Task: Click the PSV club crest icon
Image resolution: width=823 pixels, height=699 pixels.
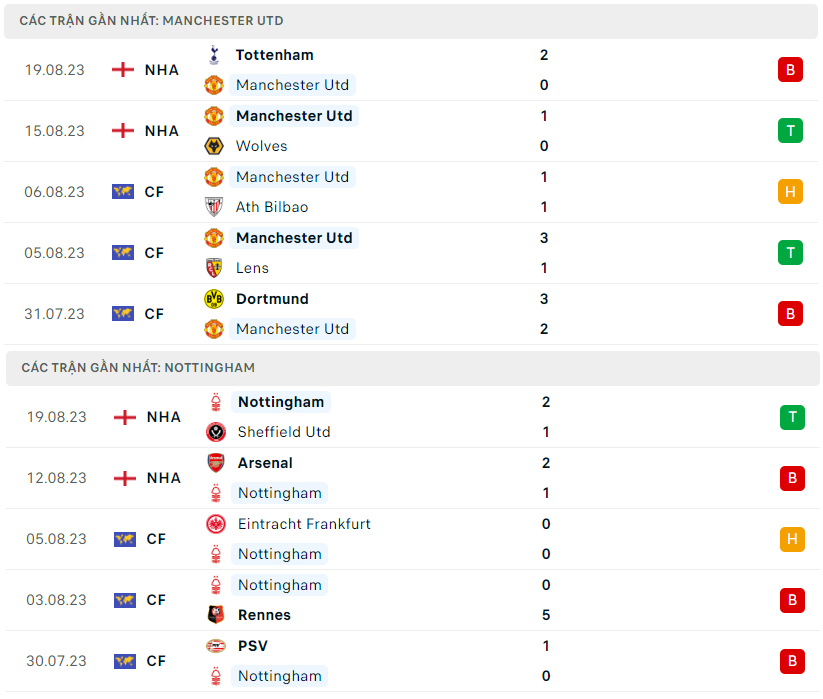Action: coord(216,646)
